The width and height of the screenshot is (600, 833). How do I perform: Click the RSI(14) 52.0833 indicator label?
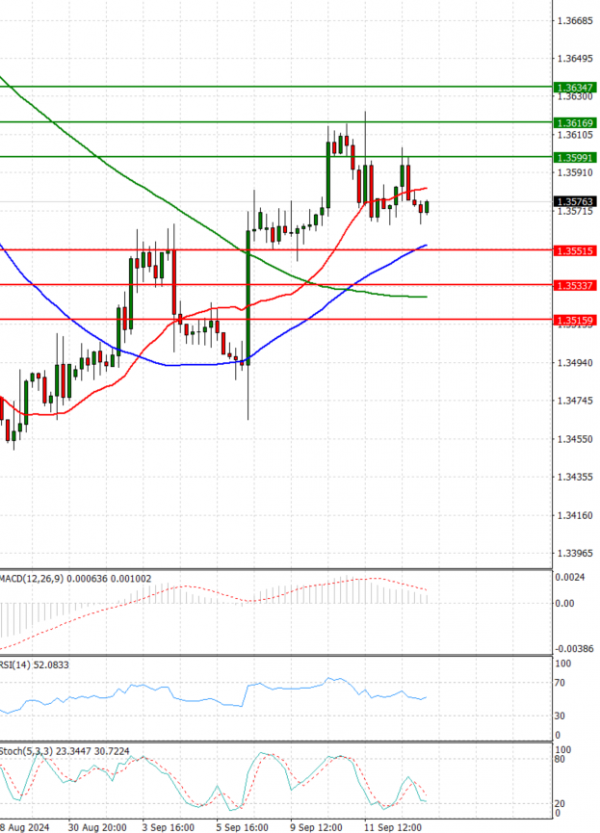(x=34, y=665)
